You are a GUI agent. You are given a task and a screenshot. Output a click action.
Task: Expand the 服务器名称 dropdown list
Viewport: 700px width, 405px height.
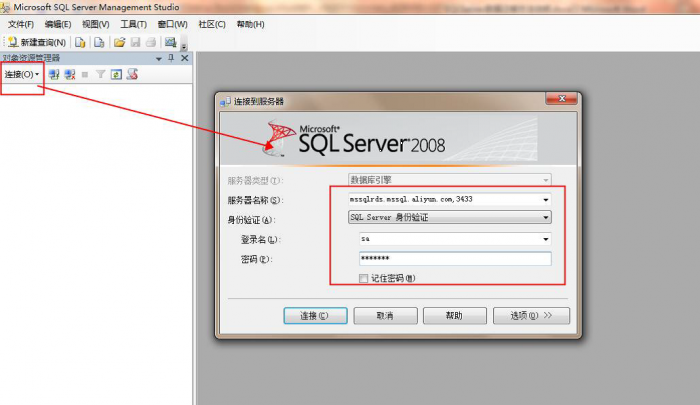pyautogui.click(x=545, y=199)
